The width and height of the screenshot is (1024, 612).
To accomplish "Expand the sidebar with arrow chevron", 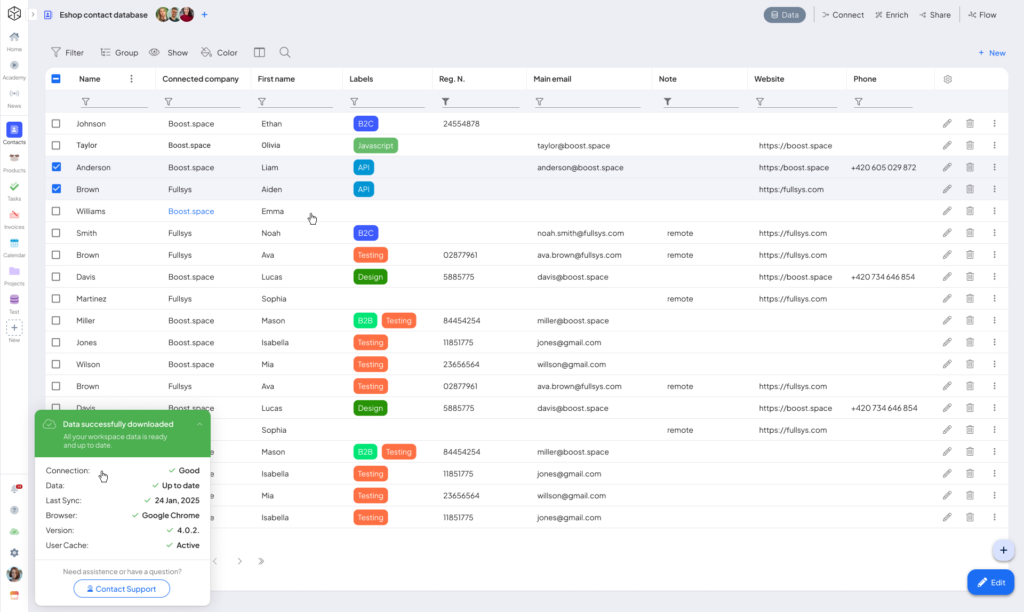I will click(x=33, y=15).
